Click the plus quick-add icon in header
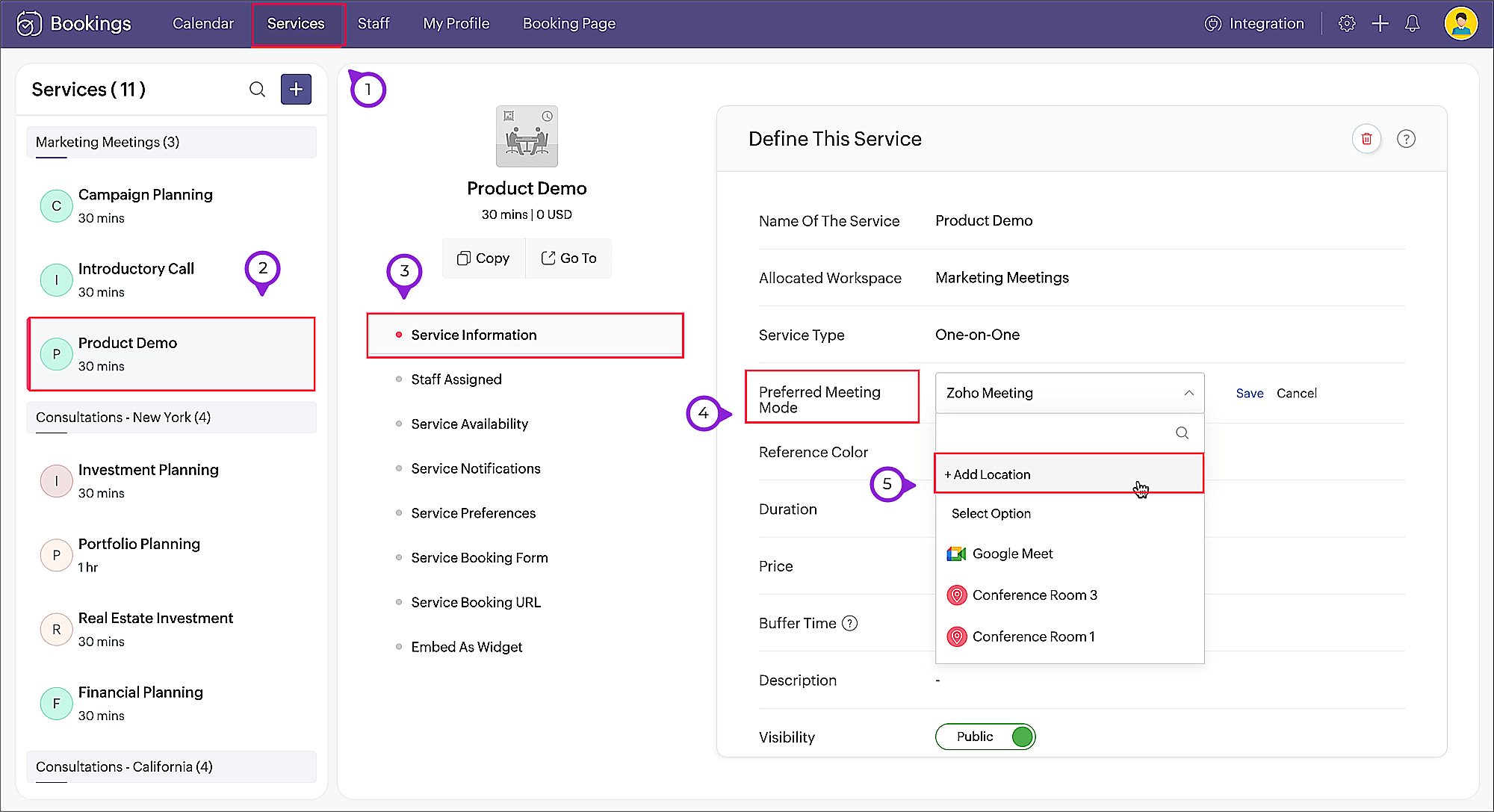Screen dimensions: 1494x812 [1380, 23]
